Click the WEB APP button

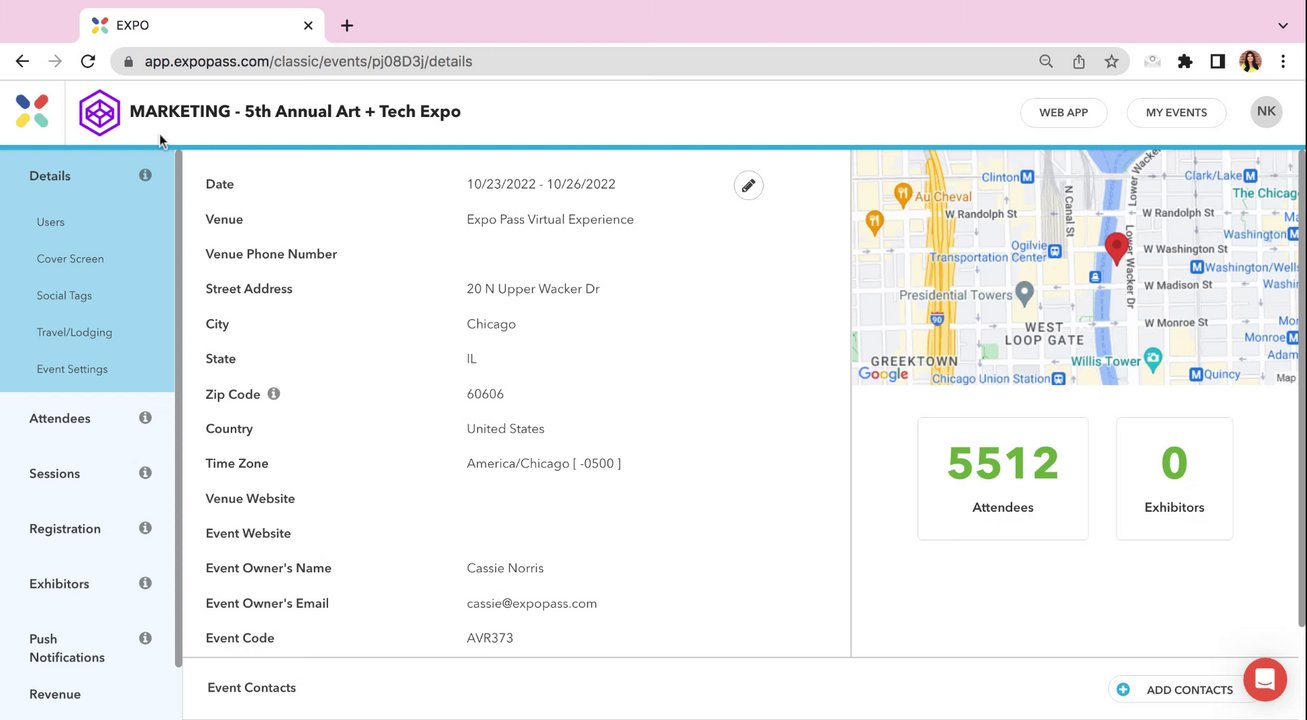click(x=1063, y=113)
